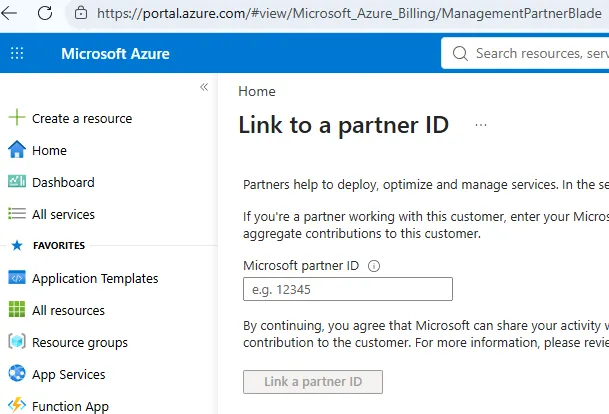Click the search magnifier icon
The height and width of the screenshot is (414, 609).
point(460,53)
